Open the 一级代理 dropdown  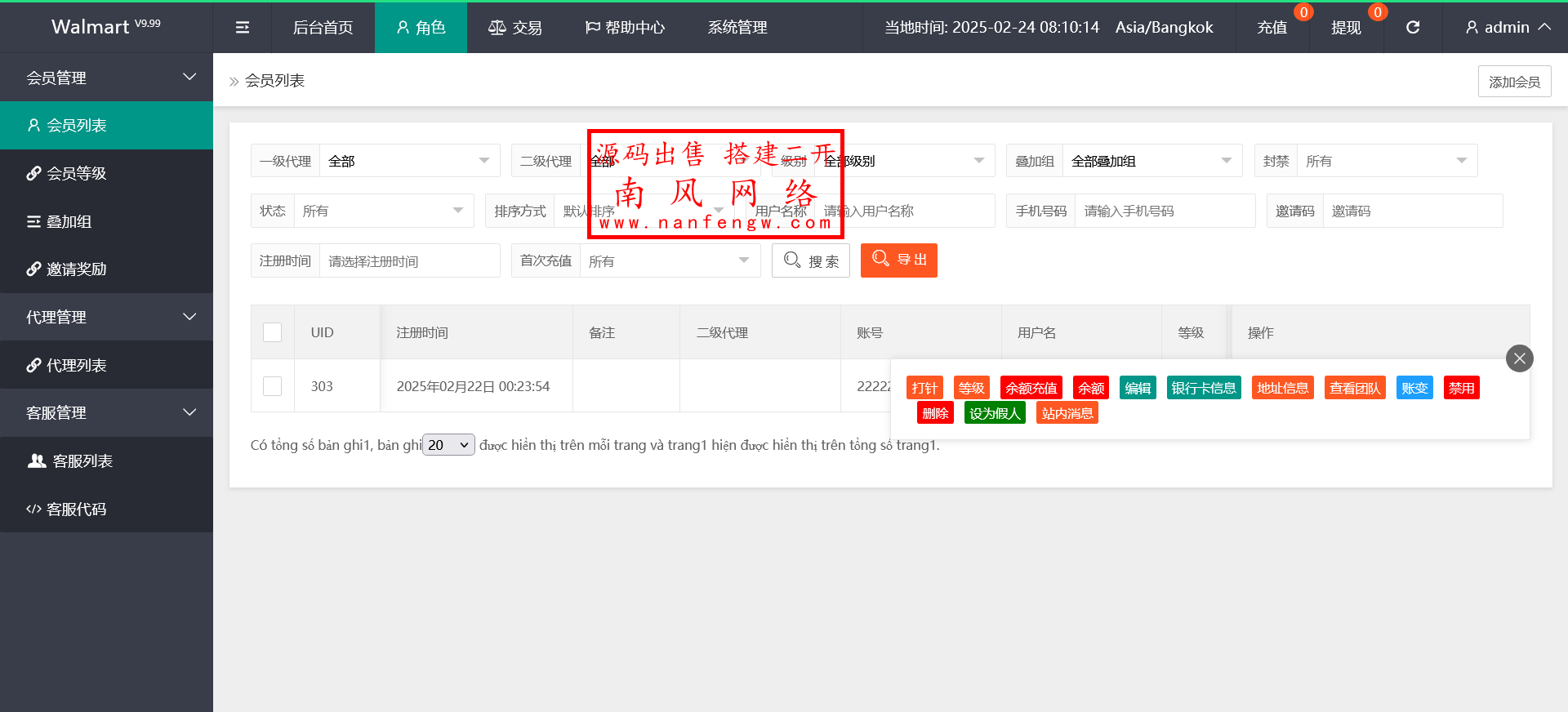click(408, 161)
